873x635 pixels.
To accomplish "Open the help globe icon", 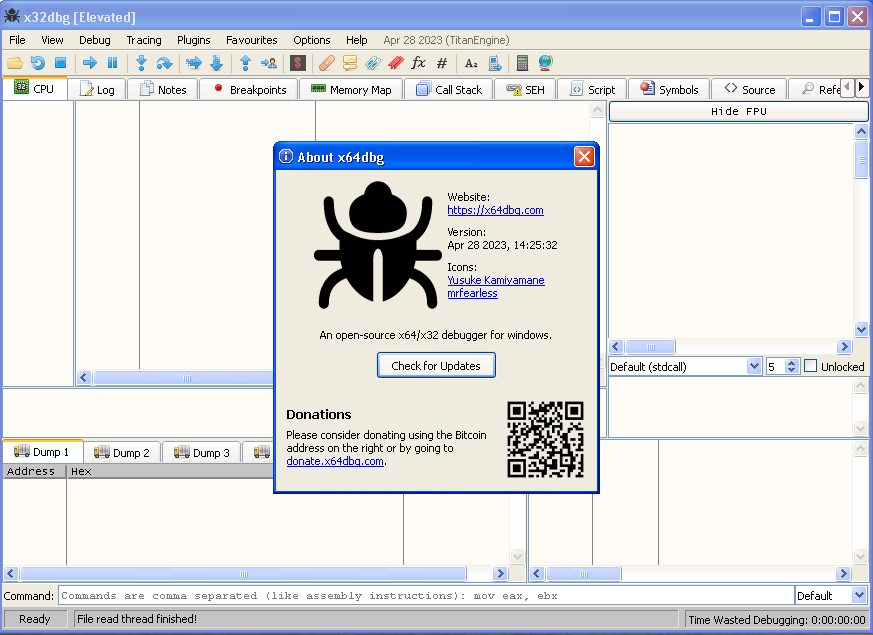I will 544,62.
